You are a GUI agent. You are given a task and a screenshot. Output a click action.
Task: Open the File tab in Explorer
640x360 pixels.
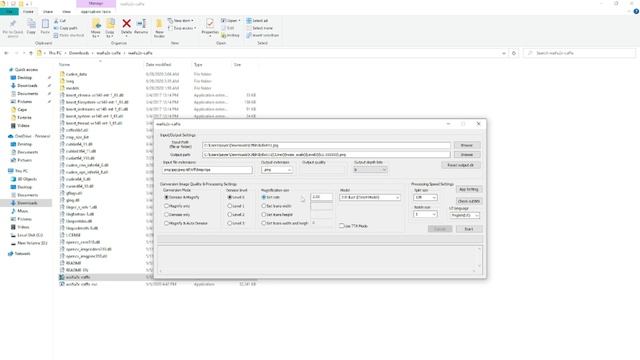click(x=9, y=12)
